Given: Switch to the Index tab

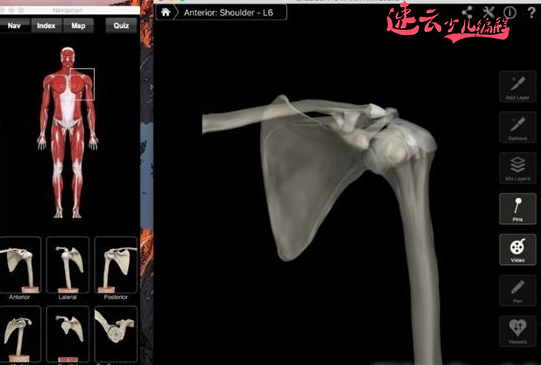Looking at the screenshot, I should 46,26.
